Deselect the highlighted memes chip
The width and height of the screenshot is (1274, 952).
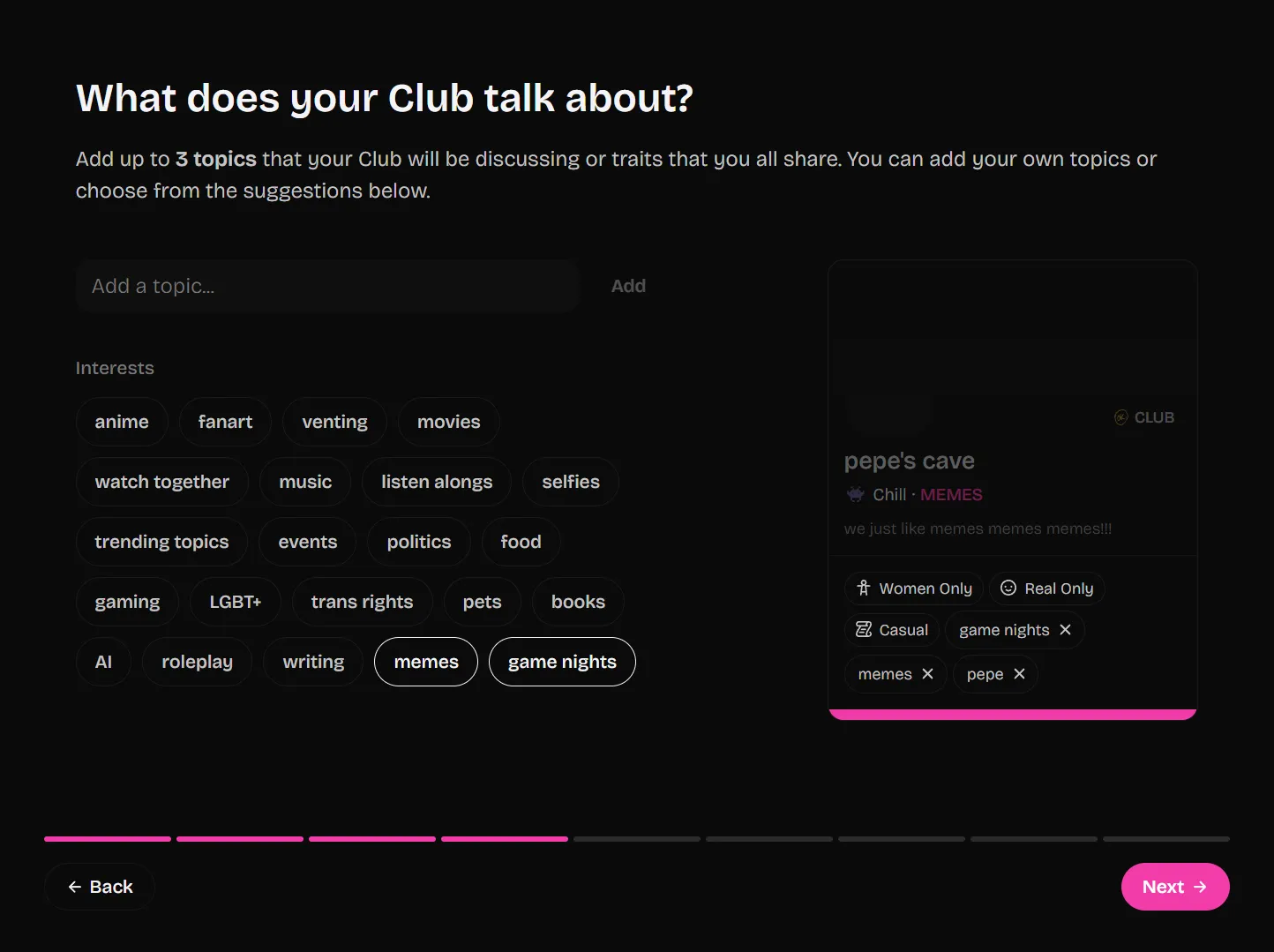tap(426, 662)
